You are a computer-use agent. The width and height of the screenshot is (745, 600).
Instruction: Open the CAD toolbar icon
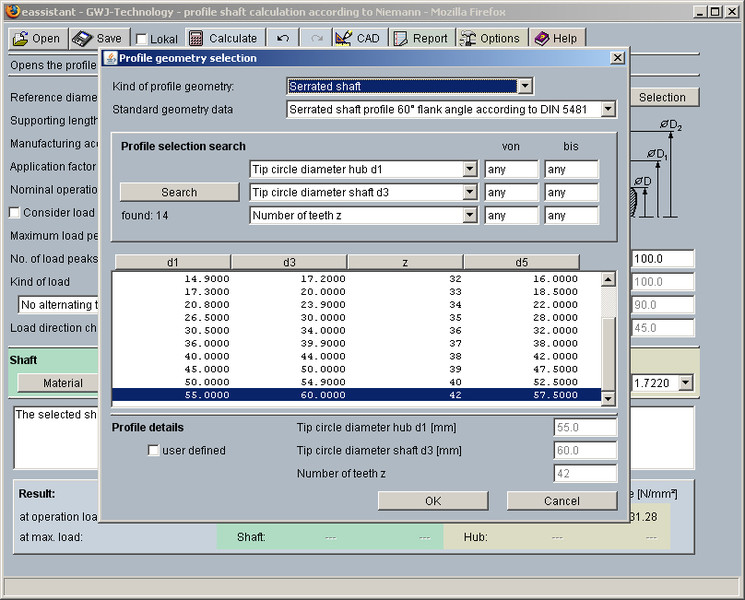coord(343,38)
